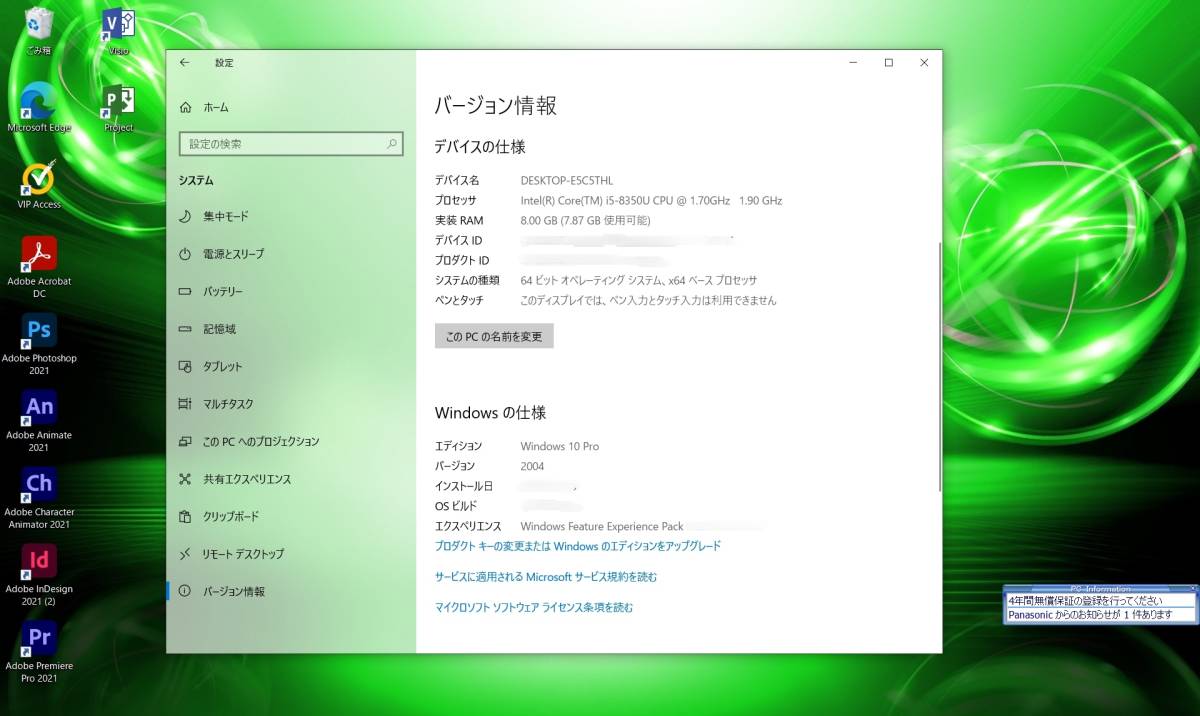Click この PC の名前を変更 button
Viewport: 1200px width, 716px height.
[494, 336]
